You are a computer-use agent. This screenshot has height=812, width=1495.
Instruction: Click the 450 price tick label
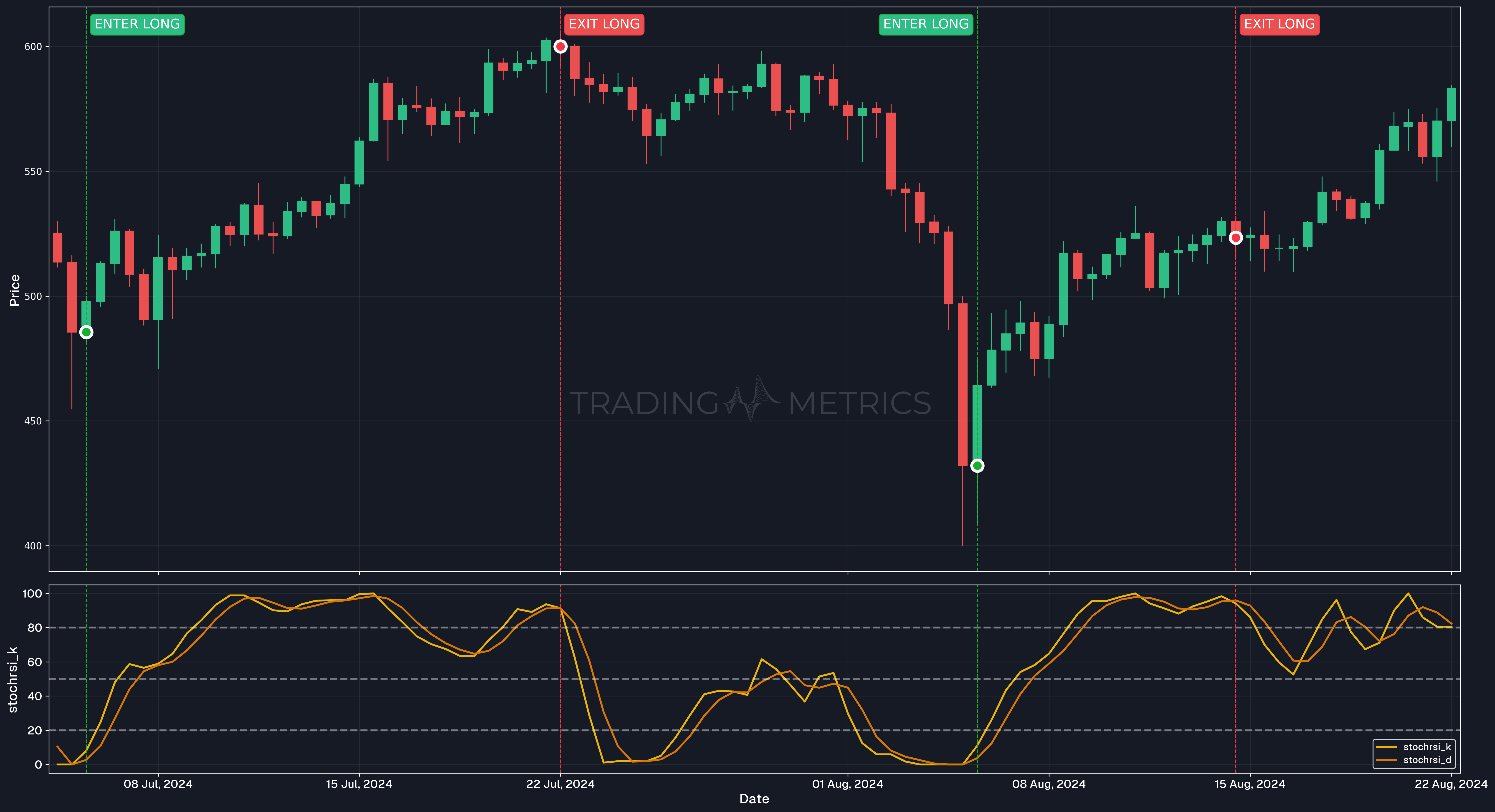[33, 421]
